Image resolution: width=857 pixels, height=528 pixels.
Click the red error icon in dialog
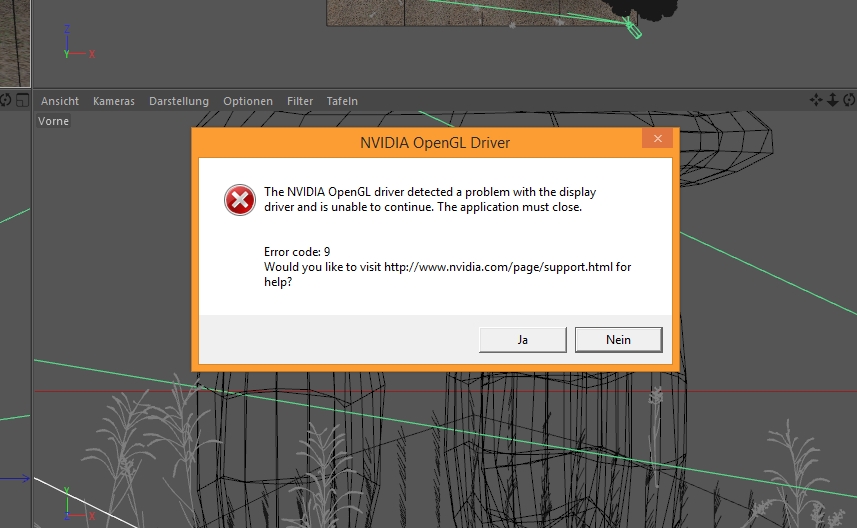pyautogui.click(x=239, y=200)
